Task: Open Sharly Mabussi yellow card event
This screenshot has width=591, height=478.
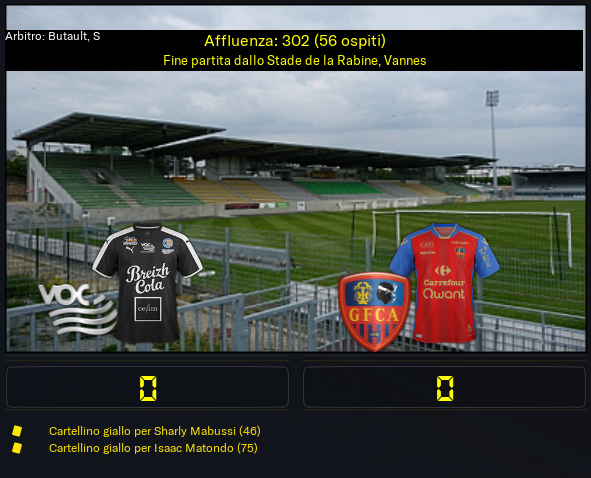Action: 155,431
